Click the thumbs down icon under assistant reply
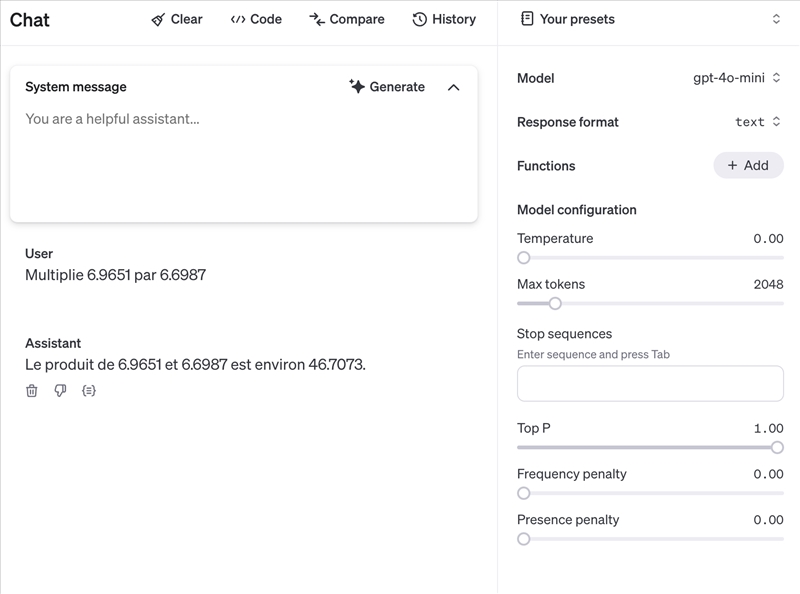The height and width of the screenshot is (594, 800). click(x=60, y=391)
